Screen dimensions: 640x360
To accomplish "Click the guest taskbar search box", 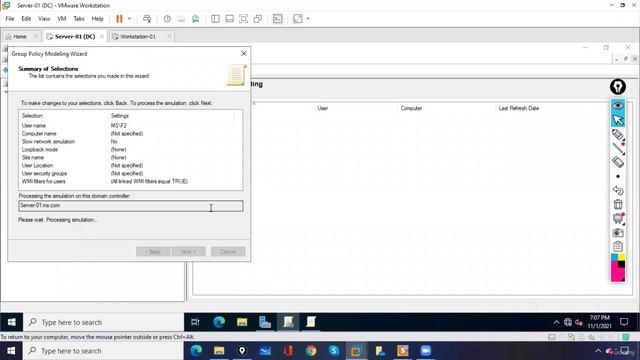I will point(104,322).
